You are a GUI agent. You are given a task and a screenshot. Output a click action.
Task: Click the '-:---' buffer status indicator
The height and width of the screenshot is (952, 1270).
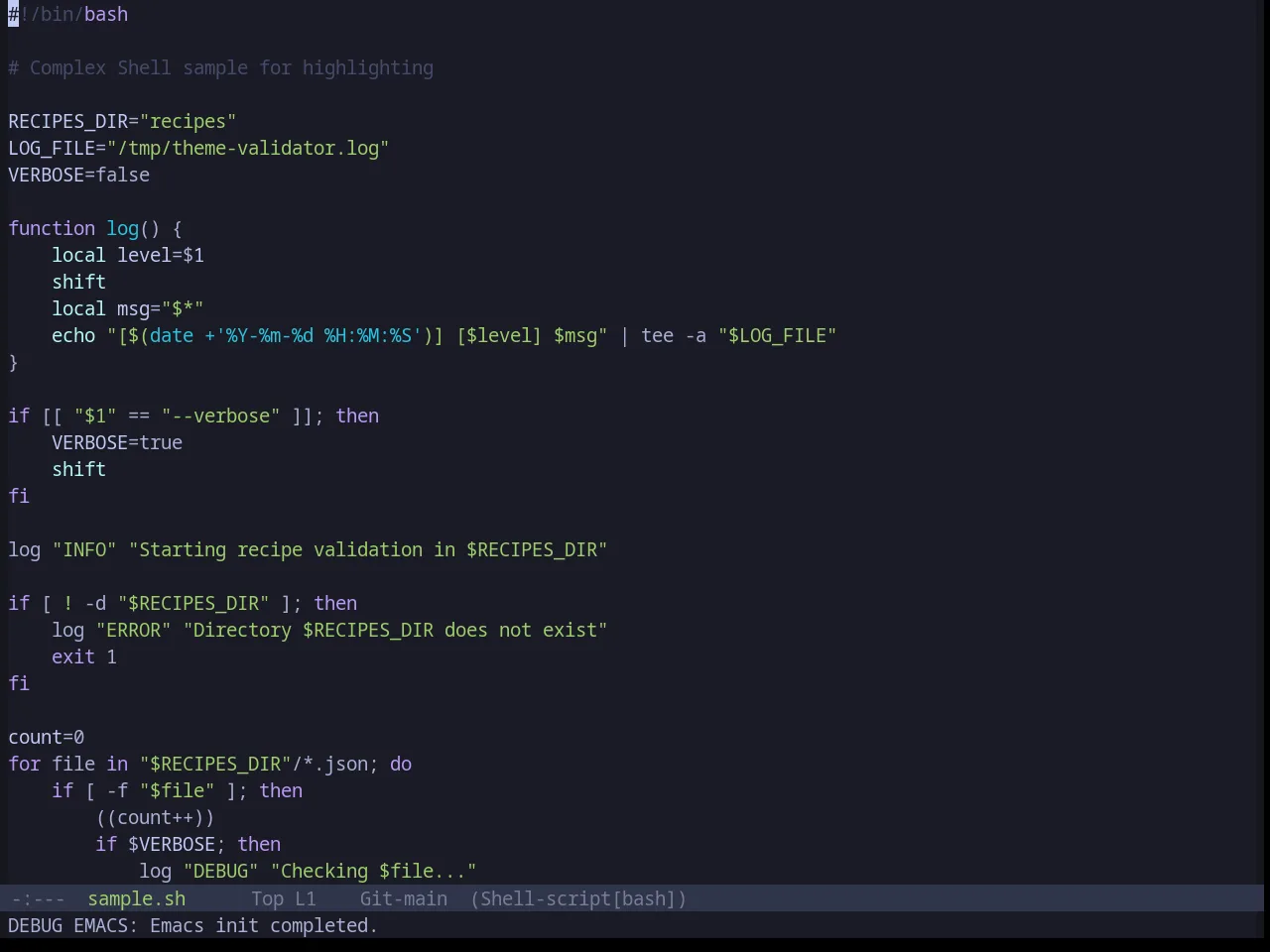click(38, 898)
